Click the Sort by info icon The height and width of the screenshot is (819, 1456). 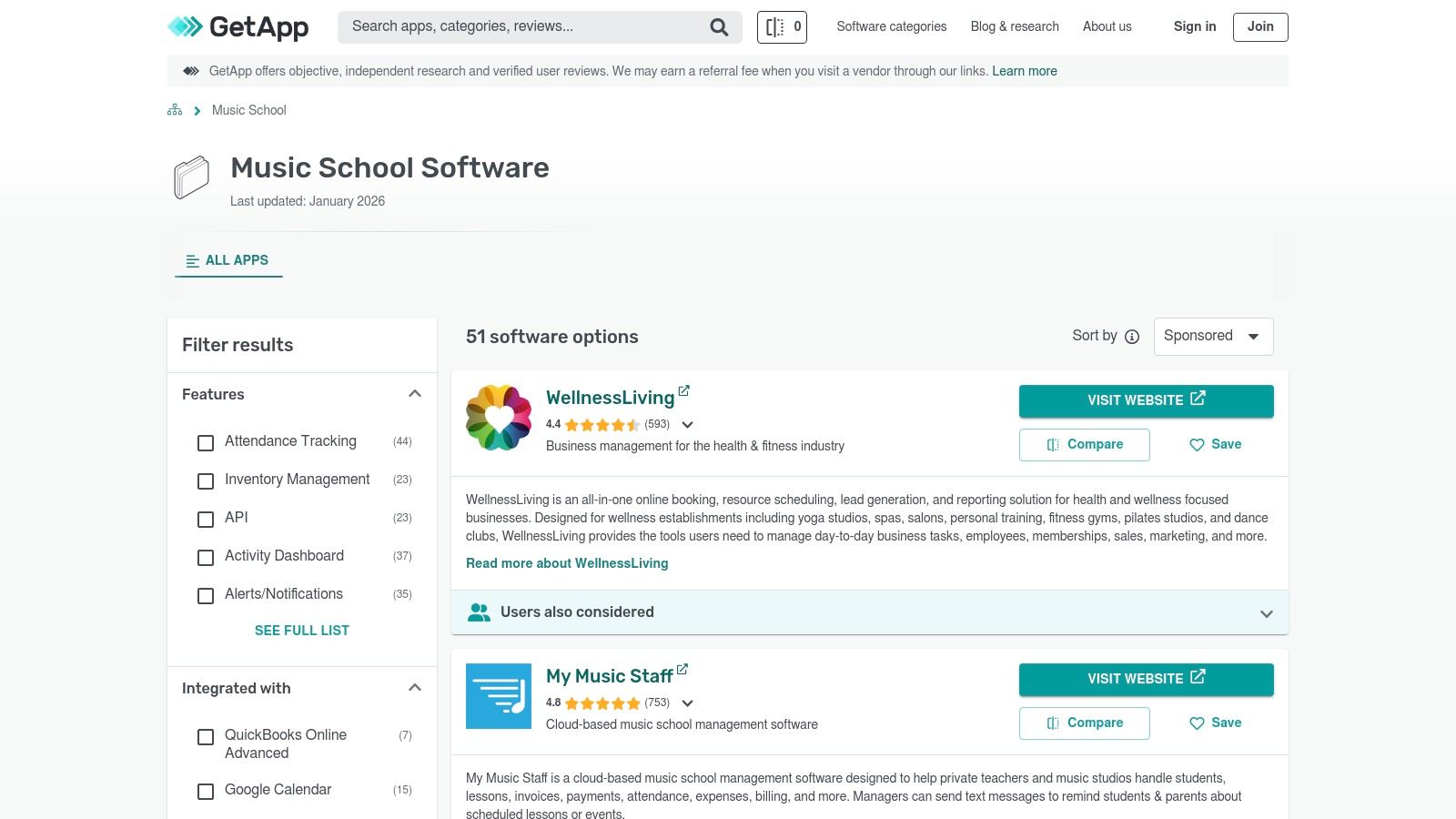pyautogui.click(x=1132, y=337)
